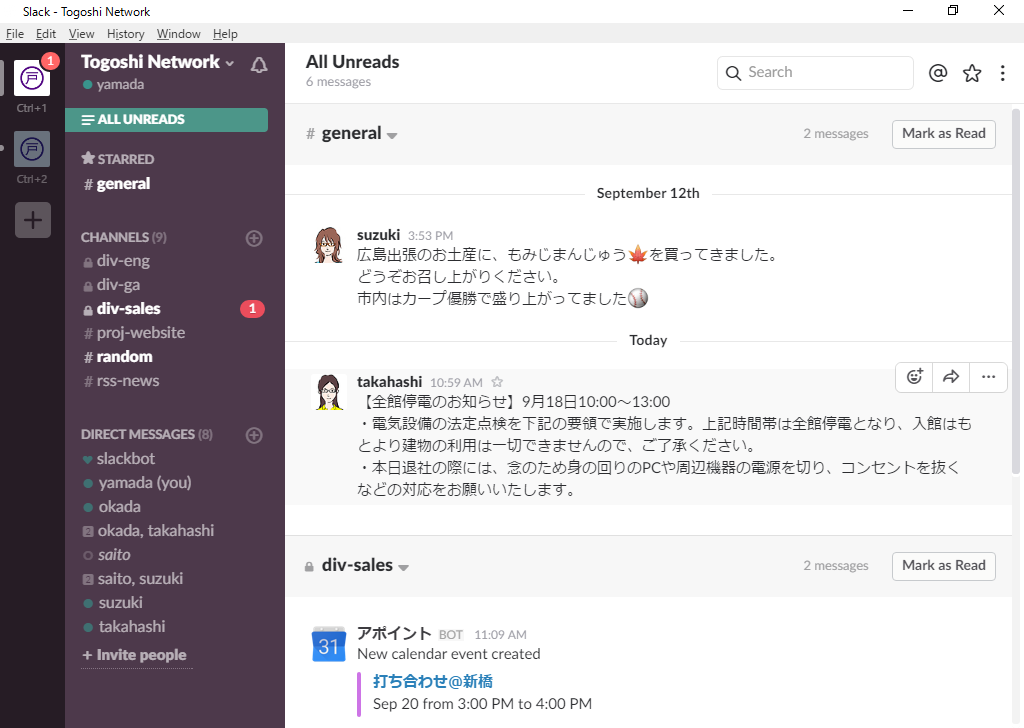Switch to the second workspace icon
The image size is (1024, 728).
pyautogui.click(x=31, y=149)
